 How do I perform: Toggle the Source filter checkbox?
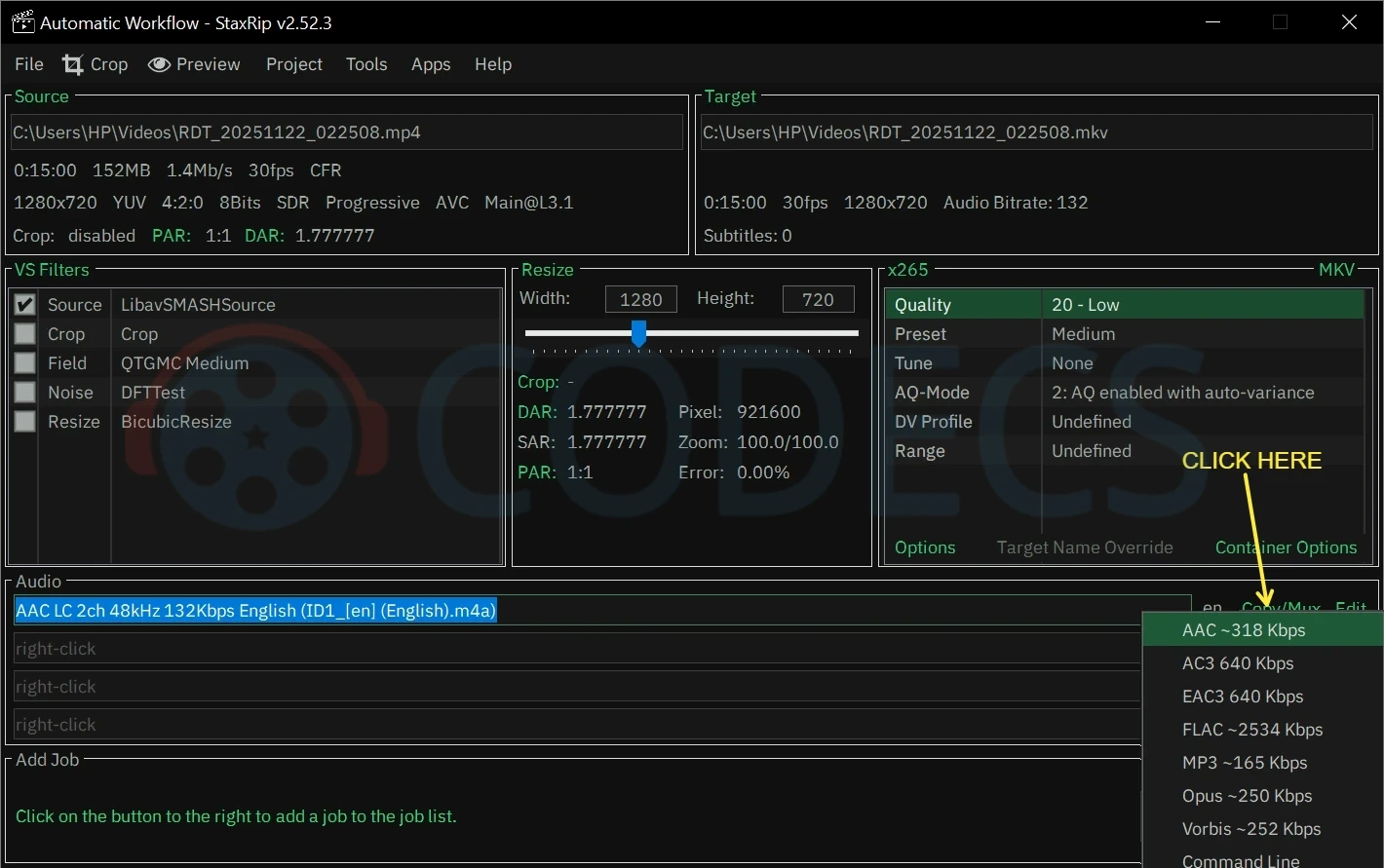[25, 305]
